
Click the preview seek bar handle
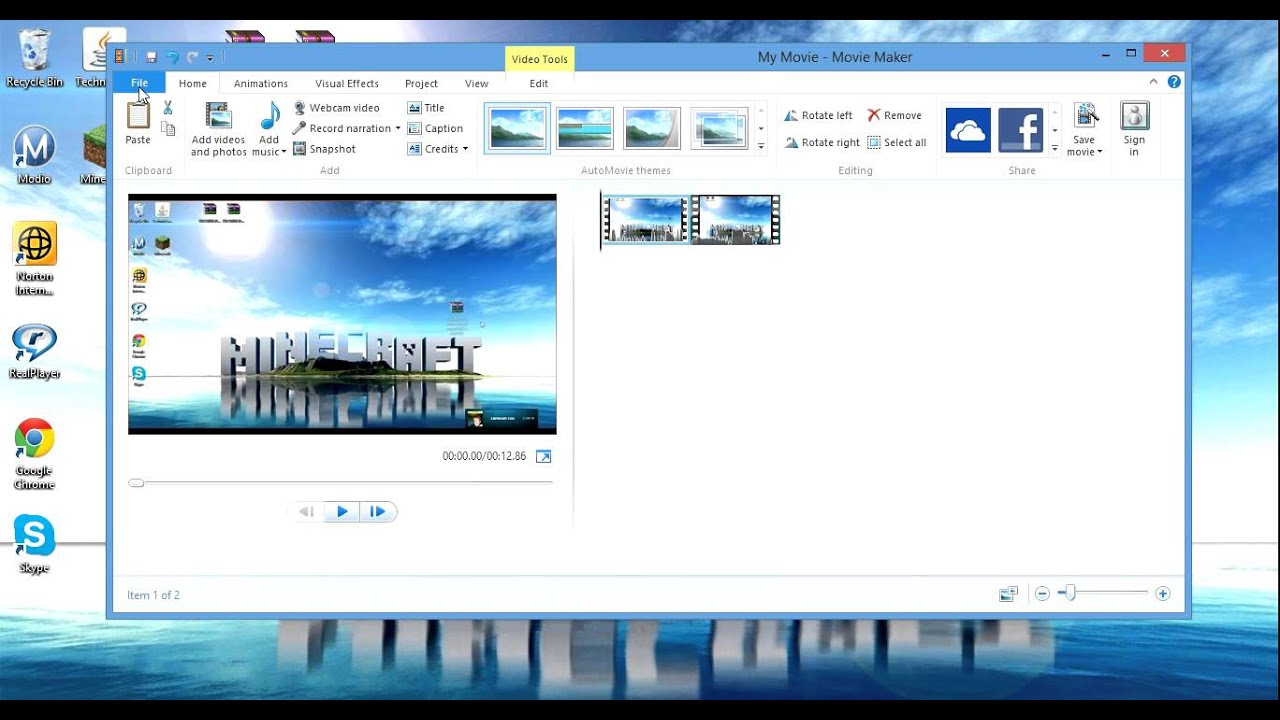coord(136,483)
